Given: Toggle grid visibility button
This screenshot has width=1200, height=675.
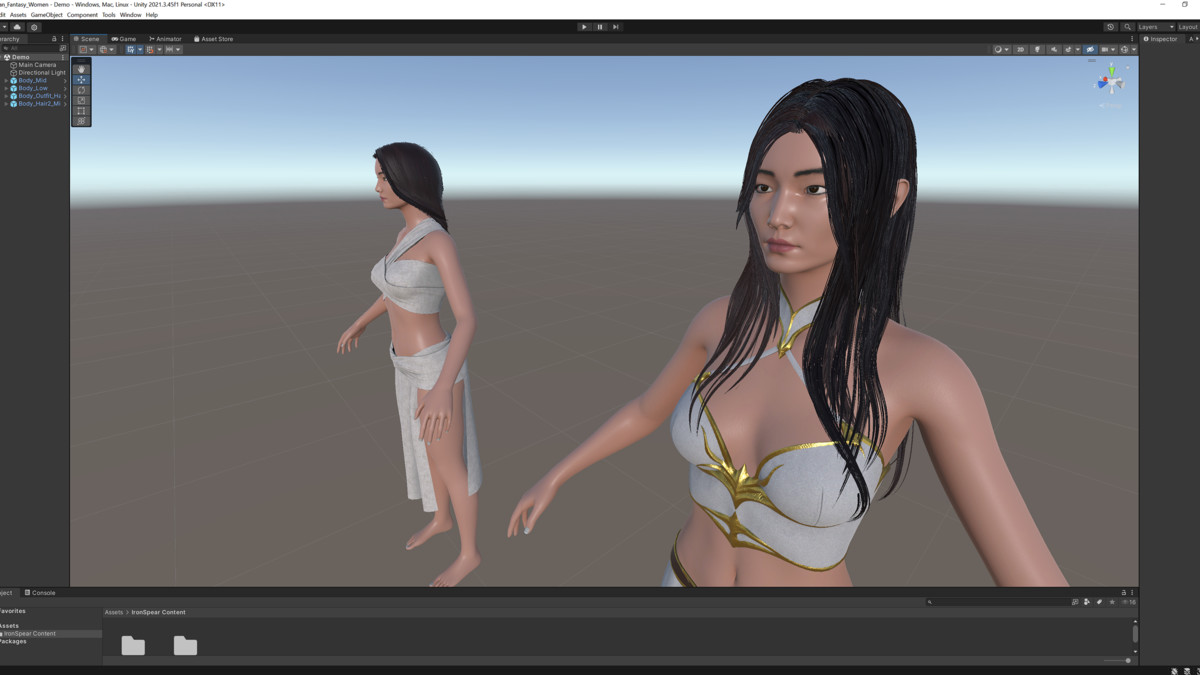Looking at the screenshot, I should (131, 49).
